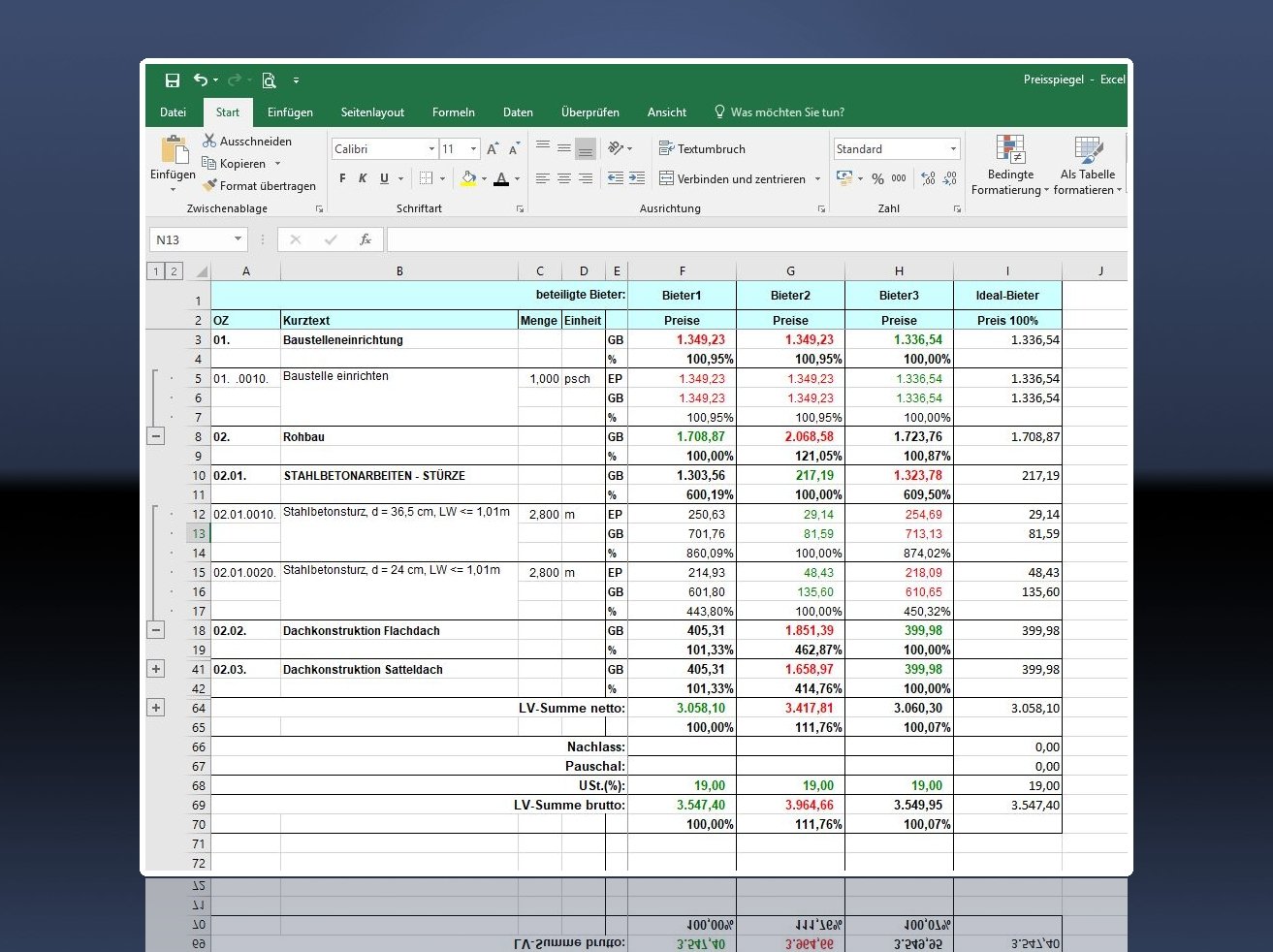
Task: Click the Ausschneiden scissors icon
Action: [209, 141]
